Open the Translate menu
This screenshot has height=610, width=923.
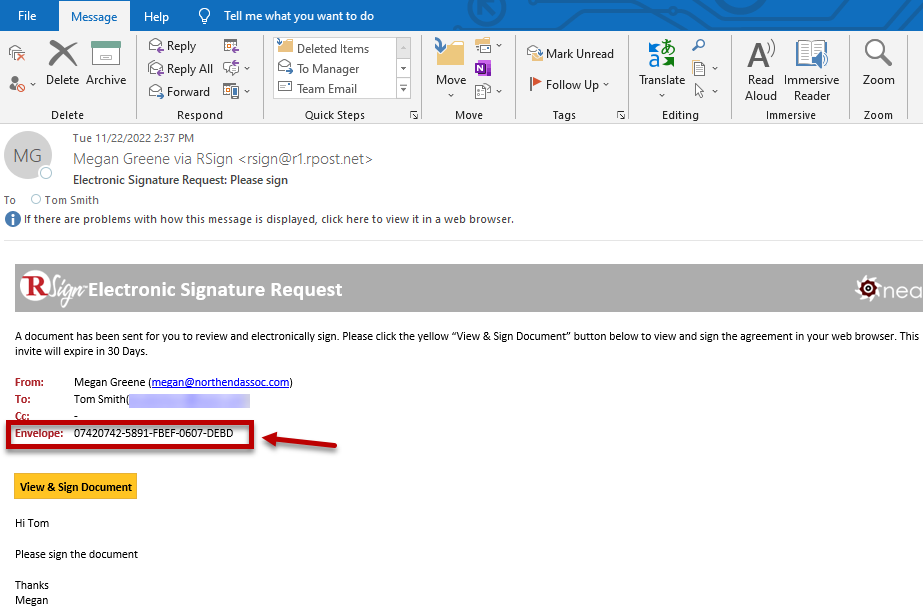662,69
